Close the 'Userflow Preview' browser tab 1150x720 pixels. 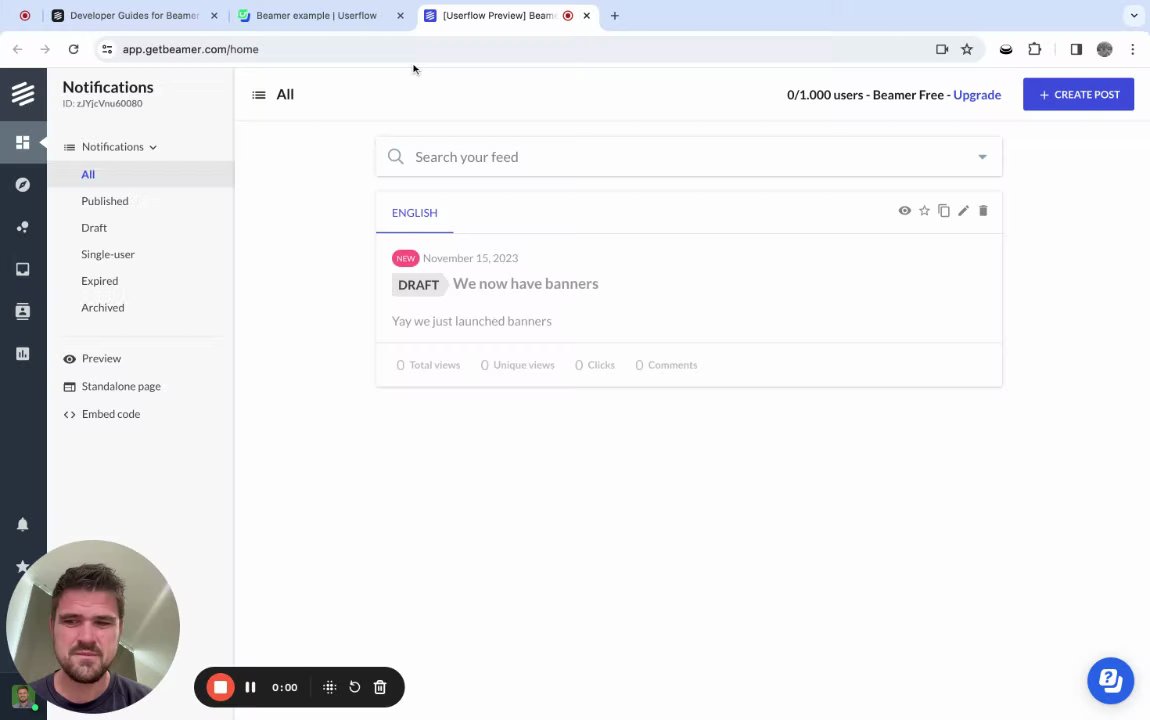point(587,15)
